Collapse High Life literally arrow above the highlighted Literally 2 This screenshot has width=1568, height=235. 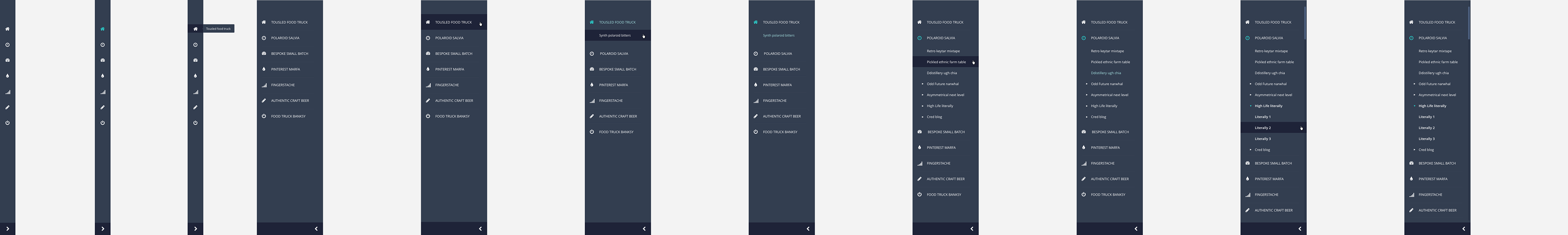(x=1251, y=106)
